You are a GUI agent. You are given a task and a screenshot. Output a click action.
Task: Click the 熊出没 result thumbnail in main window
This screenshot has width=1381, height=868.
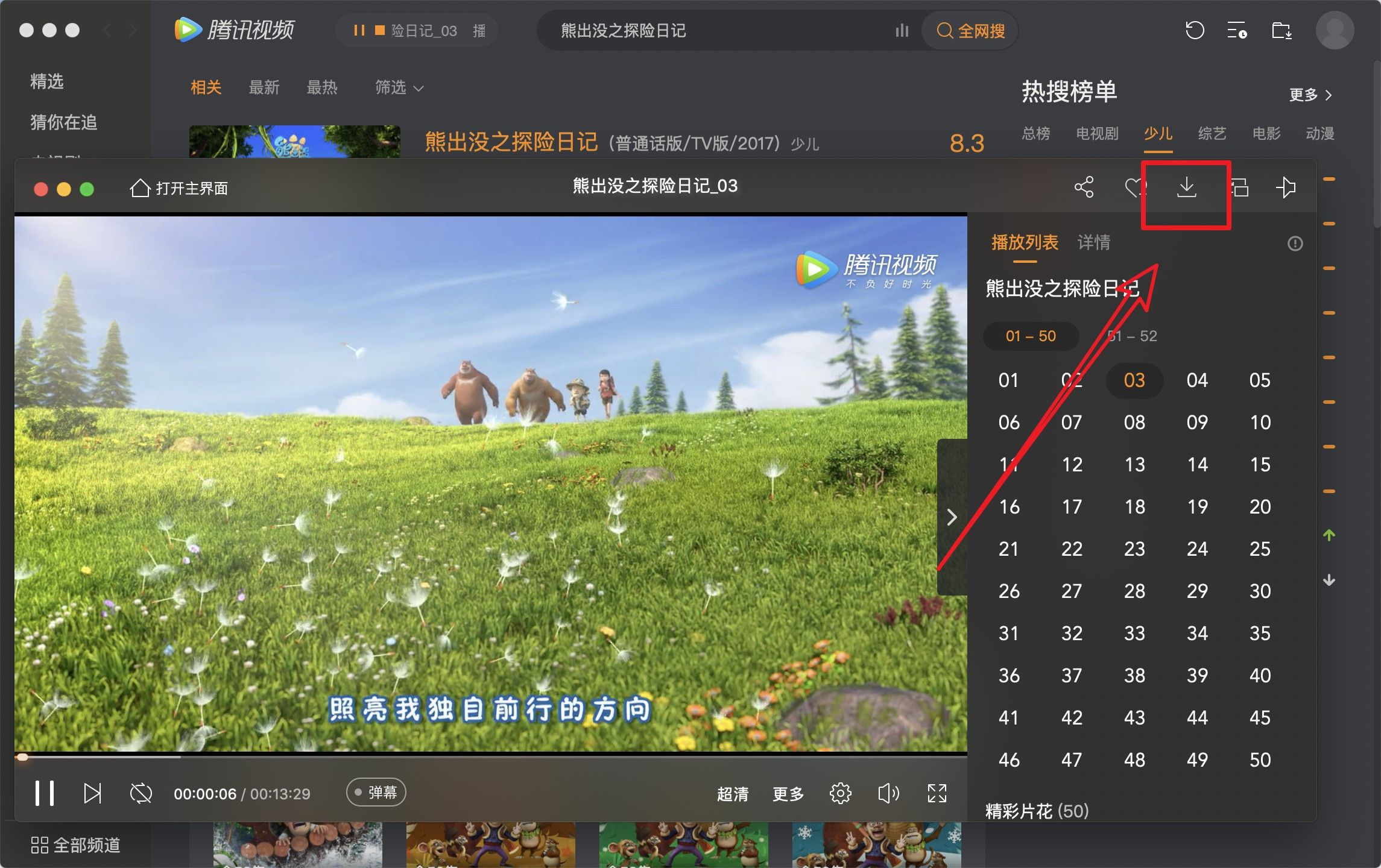click(x=294, y=142)
